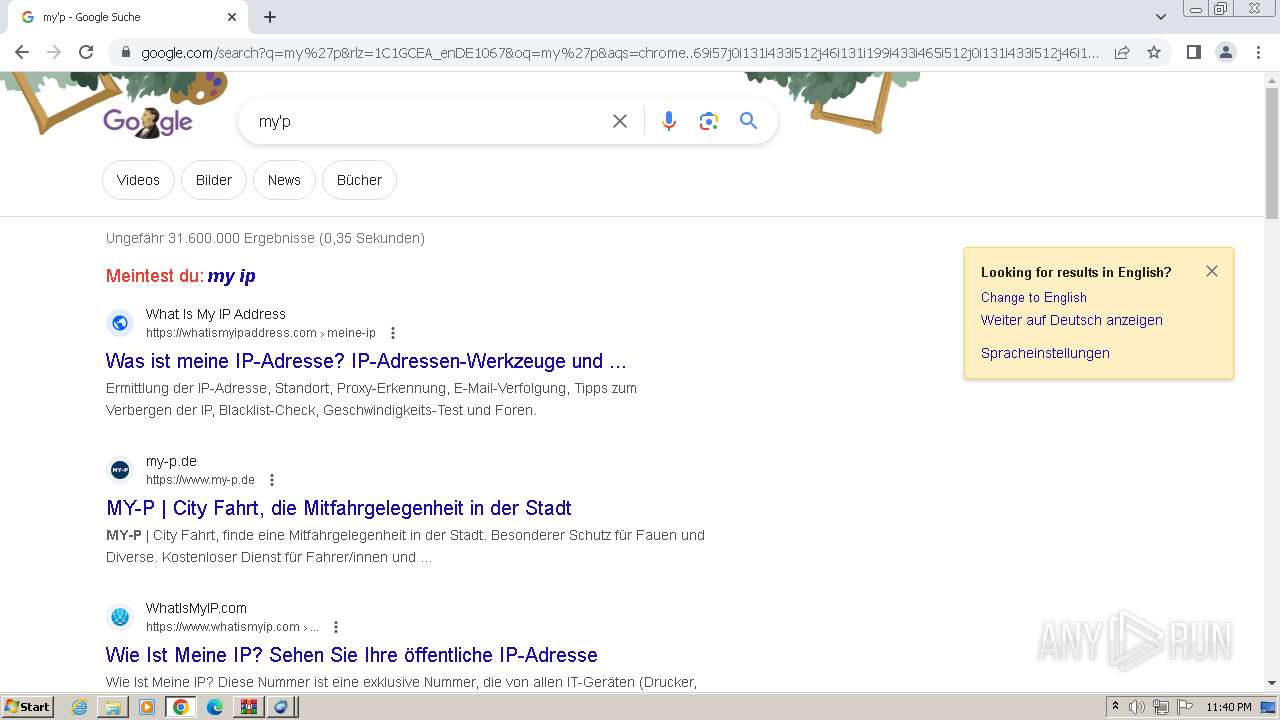Screen dimensions: 1280x720
Task: Dismiss the English results notice
Action: tap(1212, 271)
